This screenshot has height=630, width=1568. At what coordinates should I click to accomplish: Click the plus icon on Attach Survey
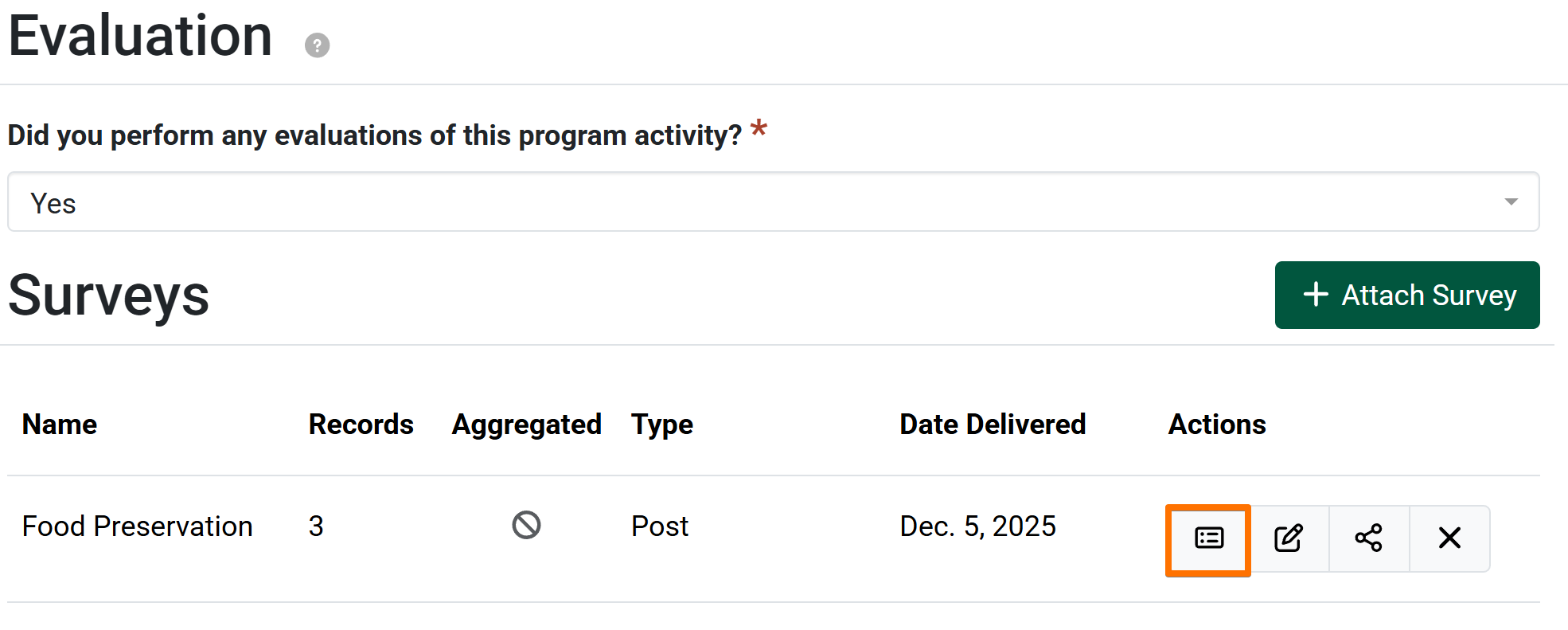pyautogui.click(x=1316, y=295)
